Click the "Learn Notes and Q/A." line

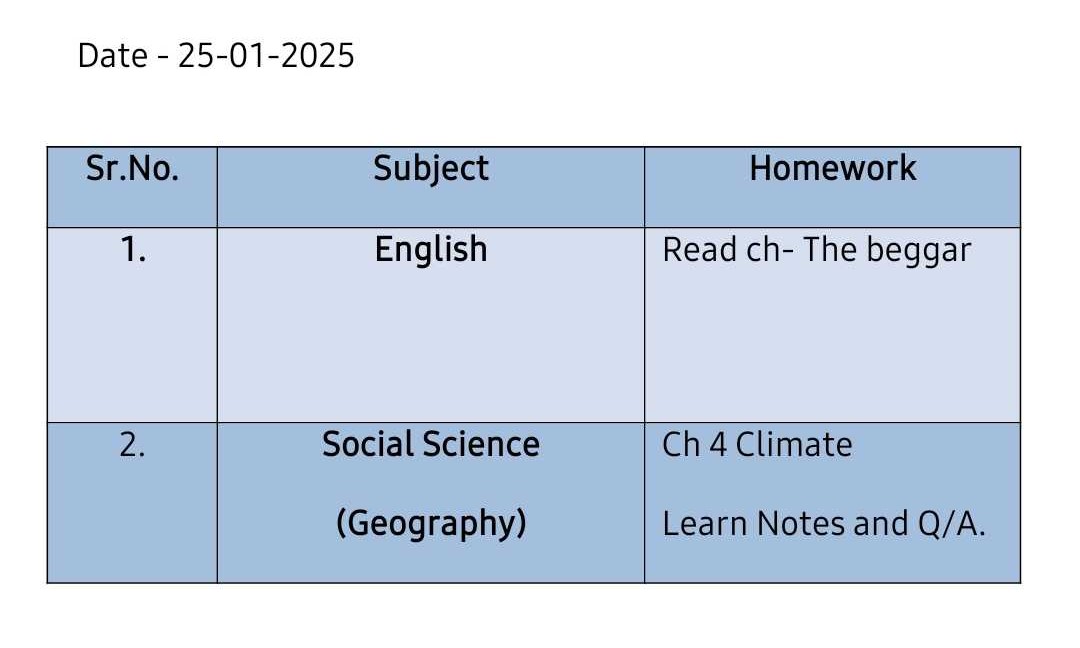pos(824,524)
